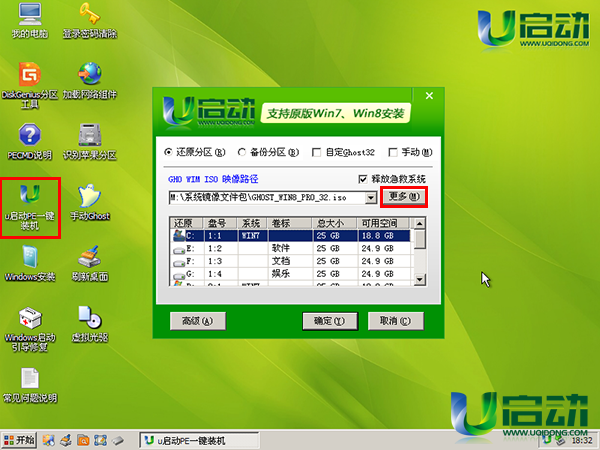The width and height of the screenshot is (600, 450).
Task: Click second quick launch icon in taskbar
Action: 66,440
